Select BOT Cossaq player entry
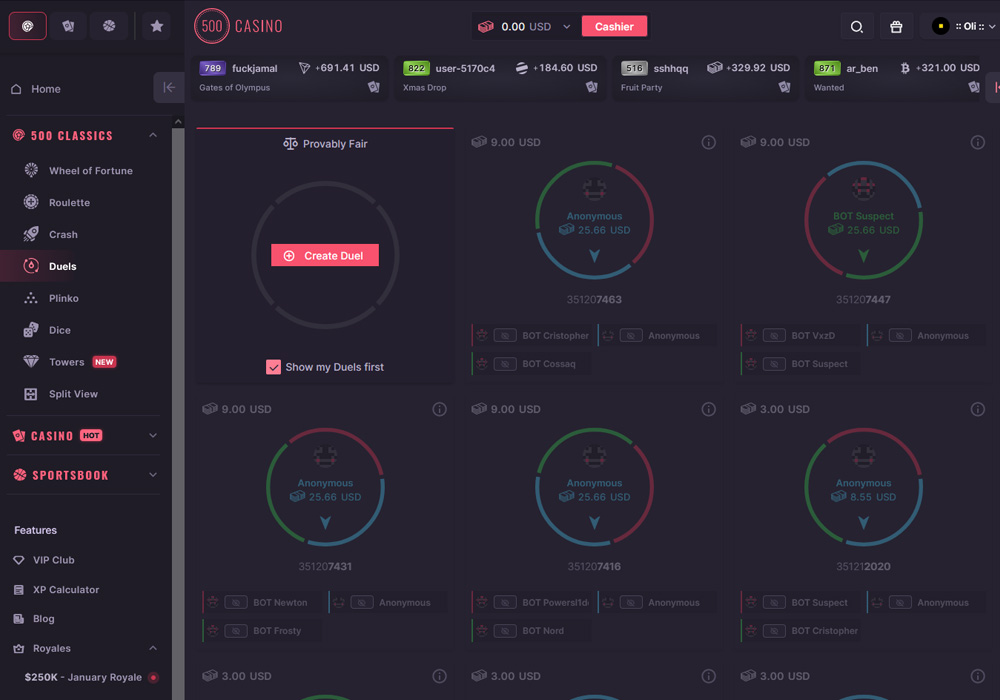The height and width of the screenshot is (700, 1000). click(531, 363)
